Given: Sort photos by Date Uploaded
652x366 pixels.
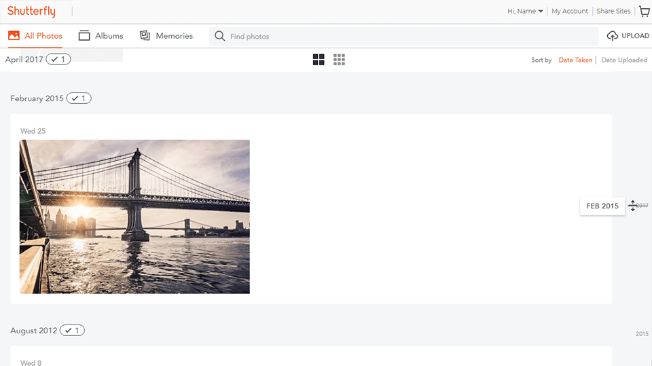Looking at the screenshot, I should [x=624, y=60].
